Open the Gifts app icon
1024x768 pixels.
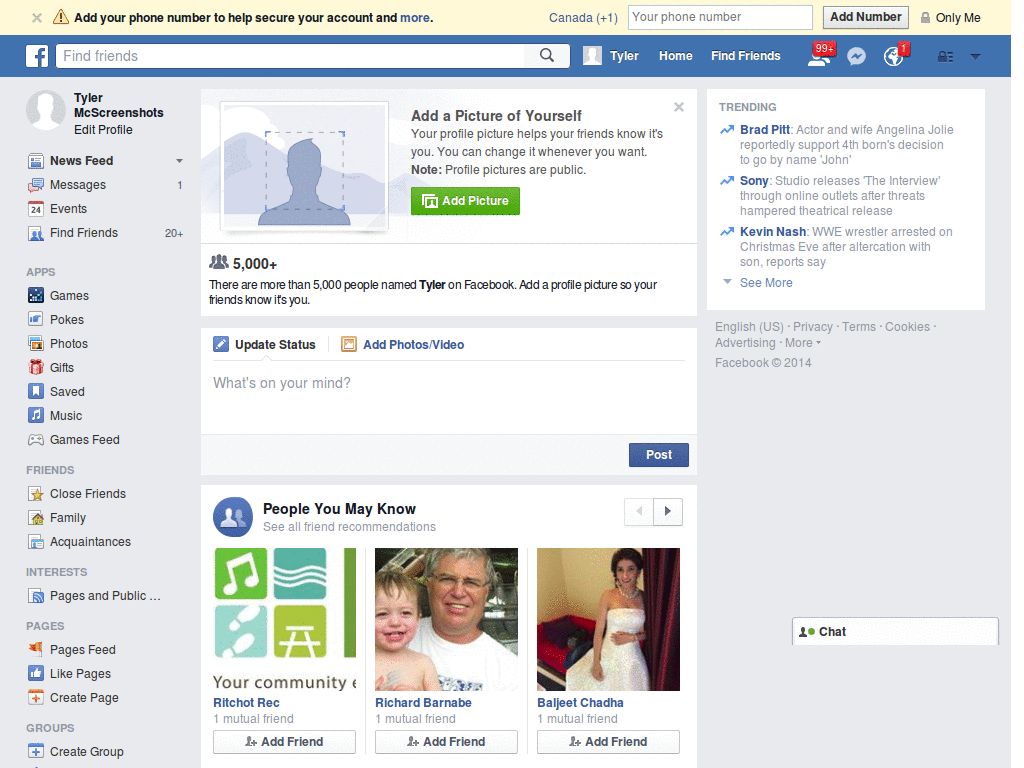click(36, 368)
